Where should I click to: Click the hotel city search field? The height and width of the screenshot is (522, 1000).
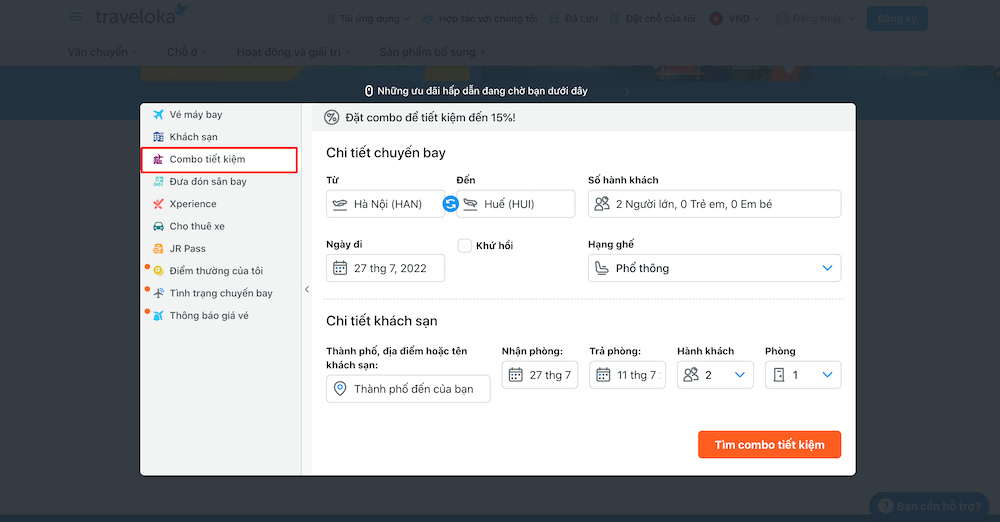tap(408, 389)
